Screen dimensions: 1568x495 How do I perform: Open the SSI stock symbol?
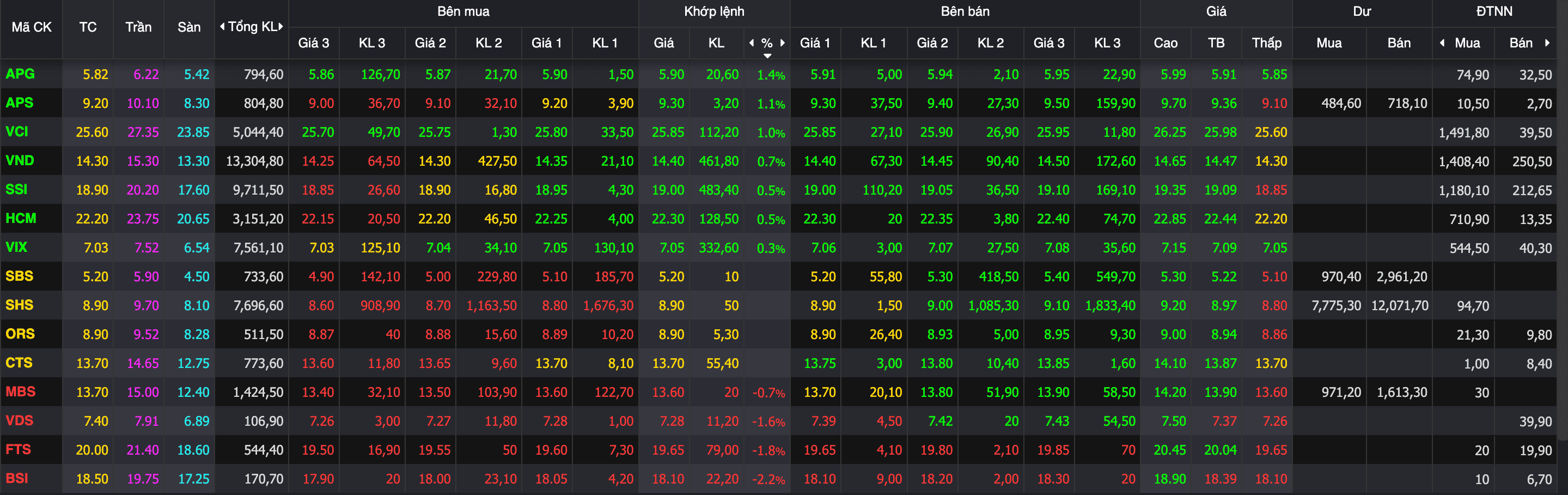[x=16, y=189]
